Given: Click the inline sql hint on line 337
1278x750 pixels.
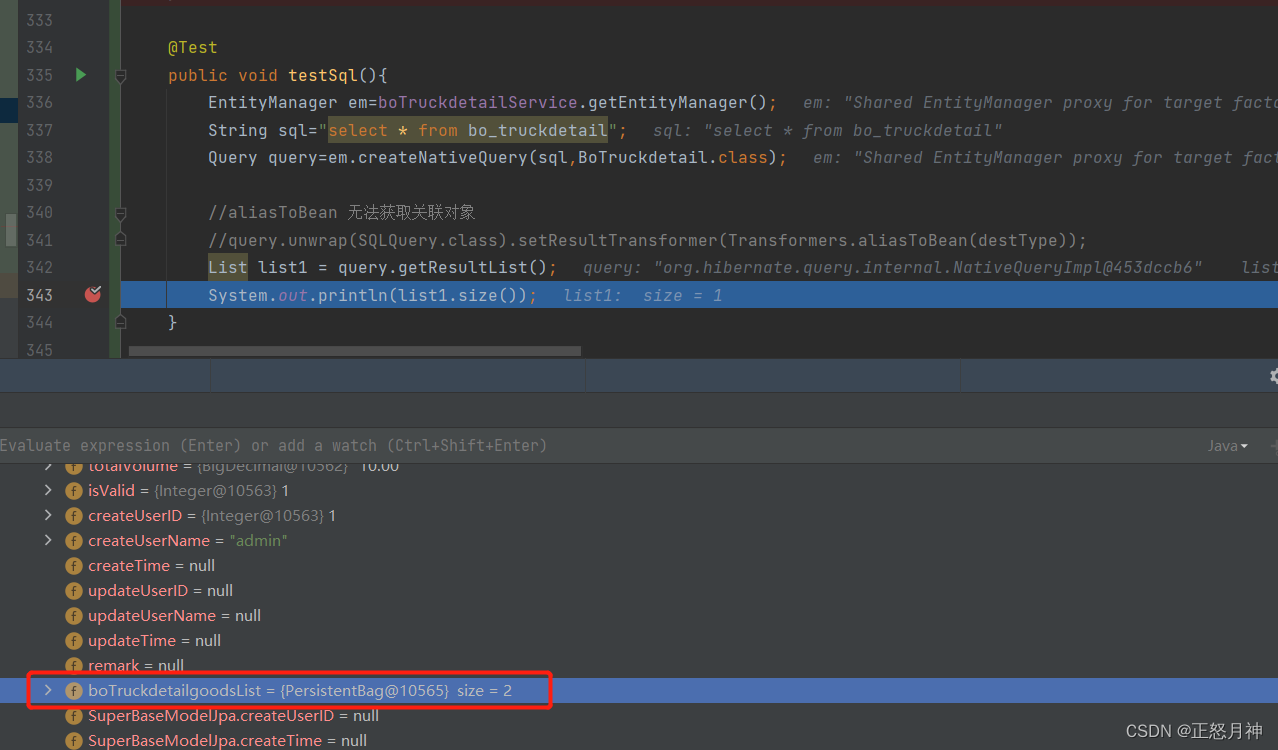Looking at the screenshot, I should 828,130.
